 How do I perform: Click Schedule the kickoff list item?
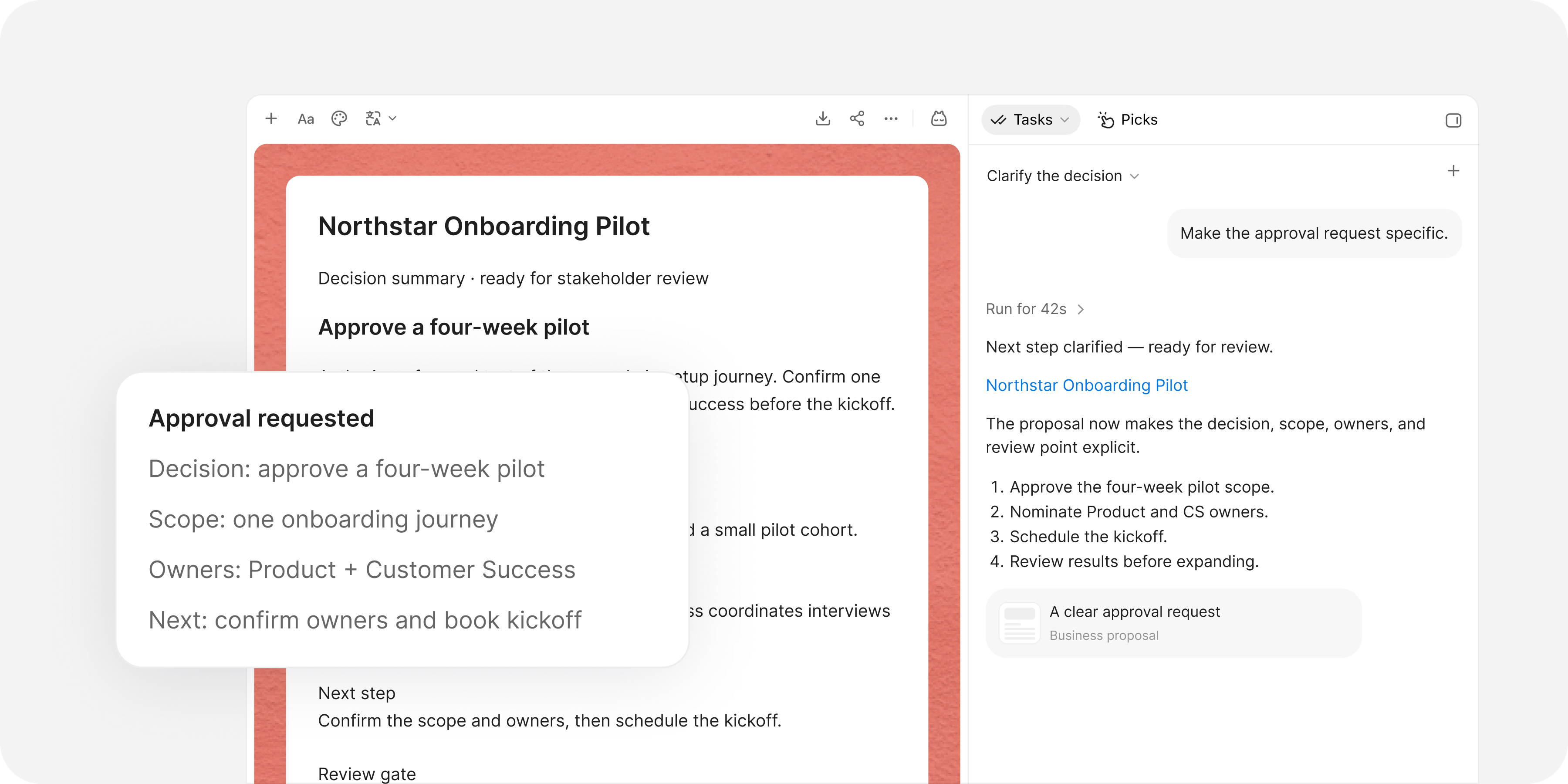1079,537
